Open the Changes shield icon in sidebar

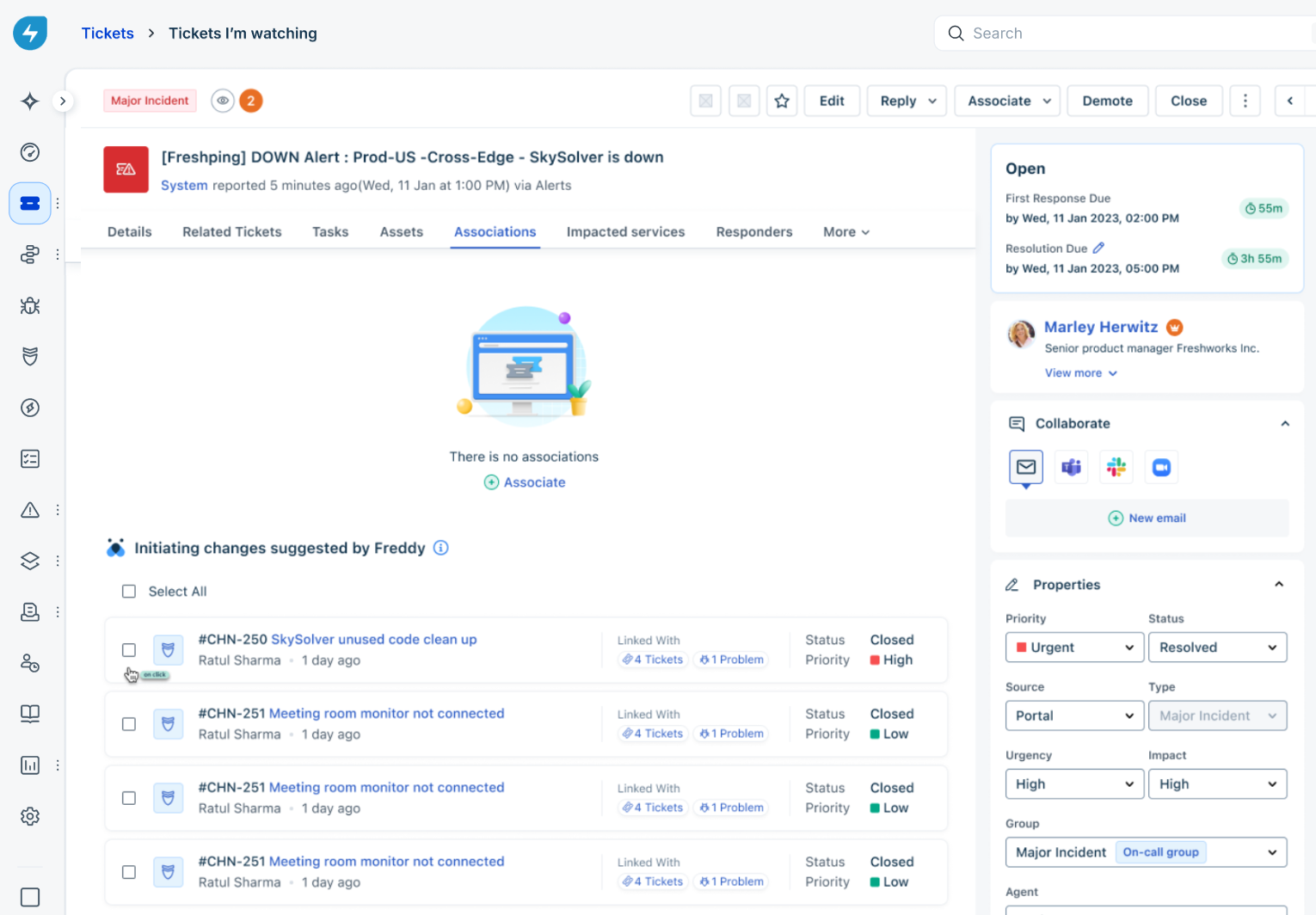pyautogui.click(x=30, y=356)
